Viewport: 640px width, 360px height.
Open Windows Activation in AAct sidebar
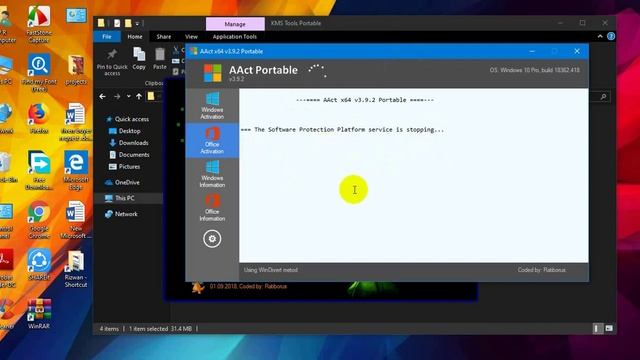coord(212,106)
